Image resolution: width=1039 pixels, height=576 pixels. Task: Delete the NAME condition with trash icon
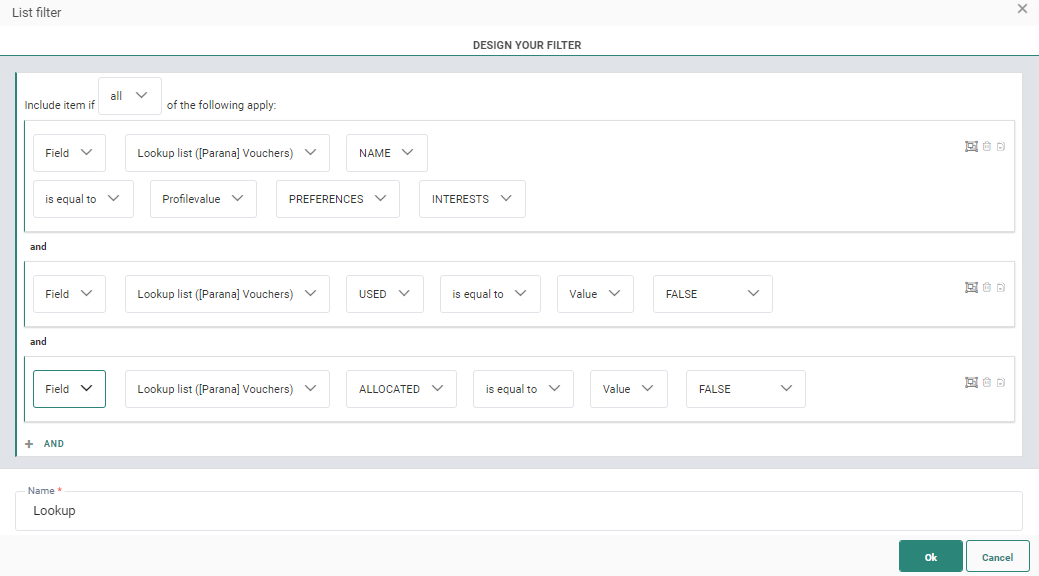click(x=987, y=146)
